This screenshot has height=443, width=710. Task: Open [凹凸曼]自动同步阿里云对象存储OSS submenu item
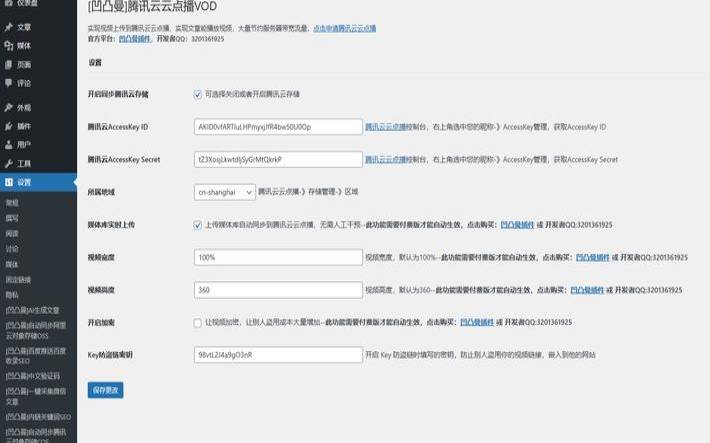pos(36,330)
